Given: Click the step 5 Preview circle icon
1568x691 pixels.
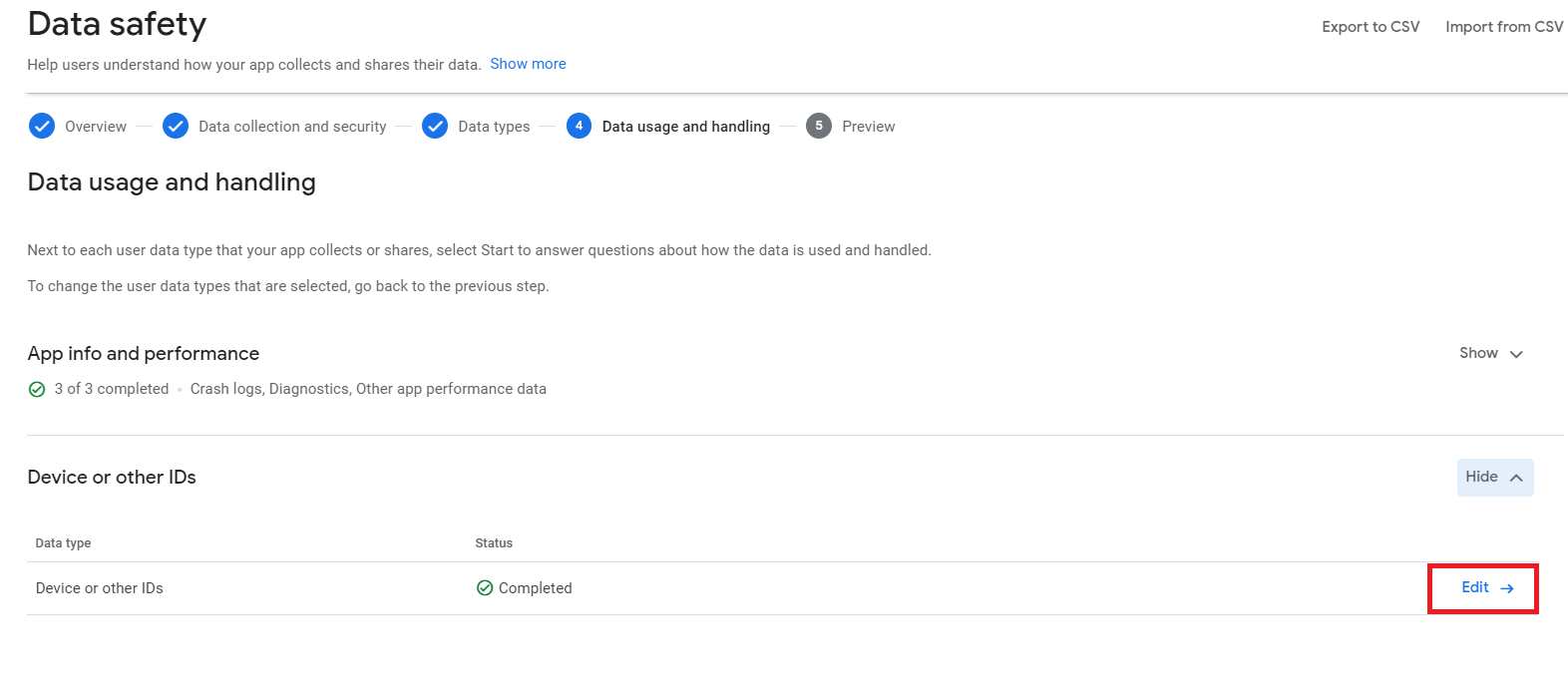Looking at the screenshot, I should 819,126.
